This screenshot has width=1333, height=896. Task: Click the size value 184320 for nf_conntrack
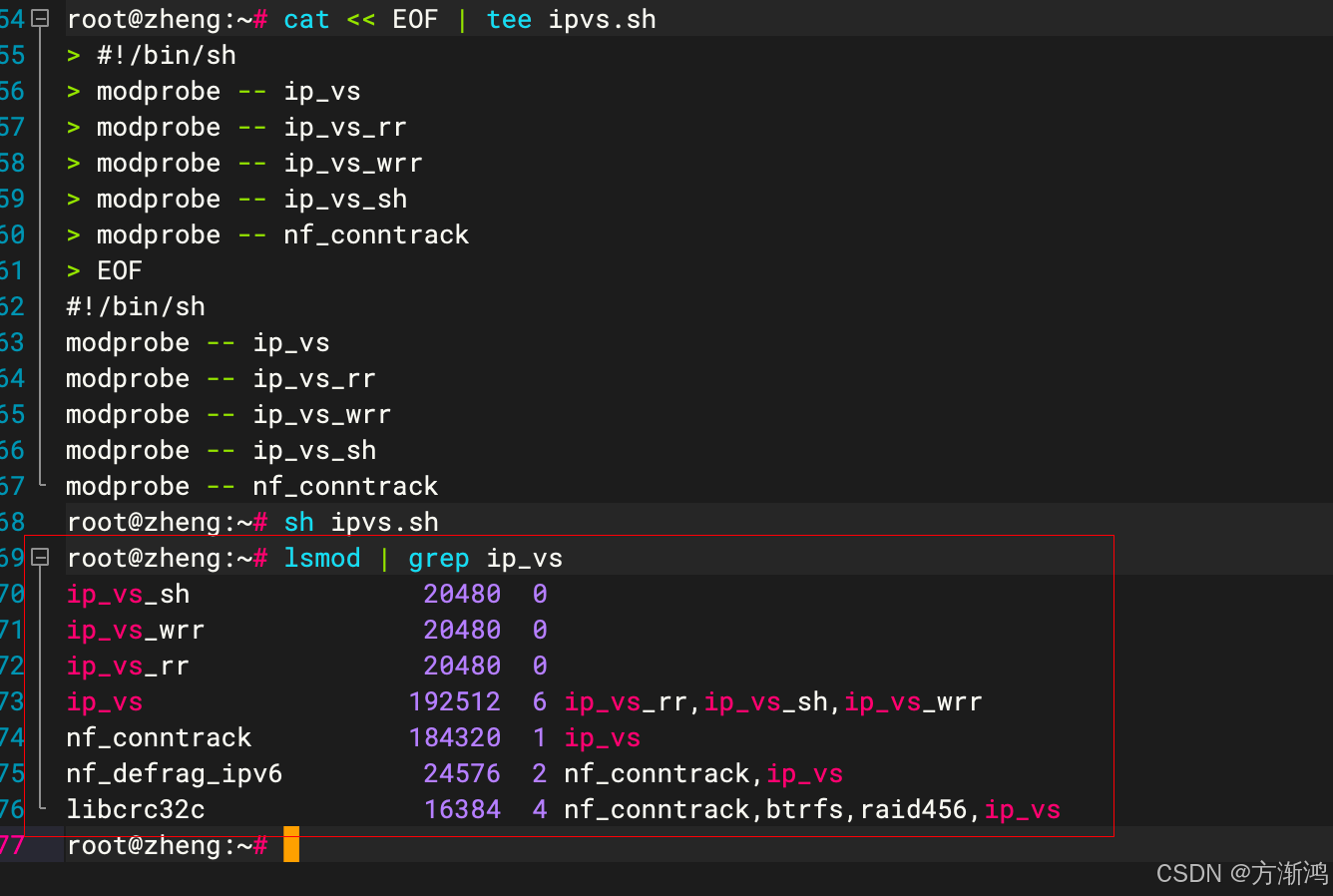[454, 737]
